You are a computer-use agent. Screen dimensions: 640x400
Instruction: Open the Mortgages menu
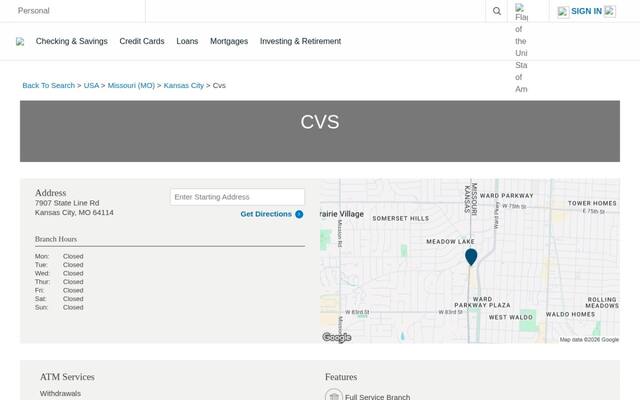click(x=229, y=41)
